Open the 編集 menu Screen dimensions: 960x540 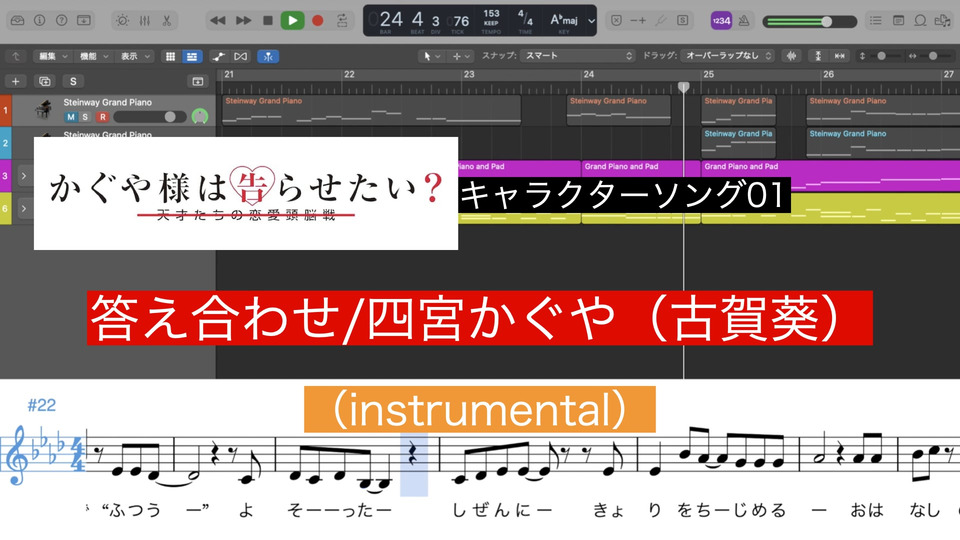click(x=53, y=56)
